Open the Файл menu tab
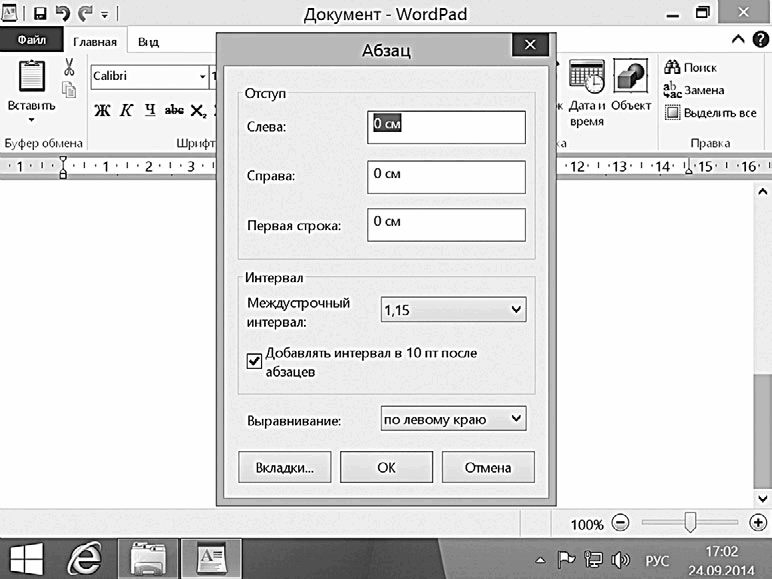 coord(32,40)
